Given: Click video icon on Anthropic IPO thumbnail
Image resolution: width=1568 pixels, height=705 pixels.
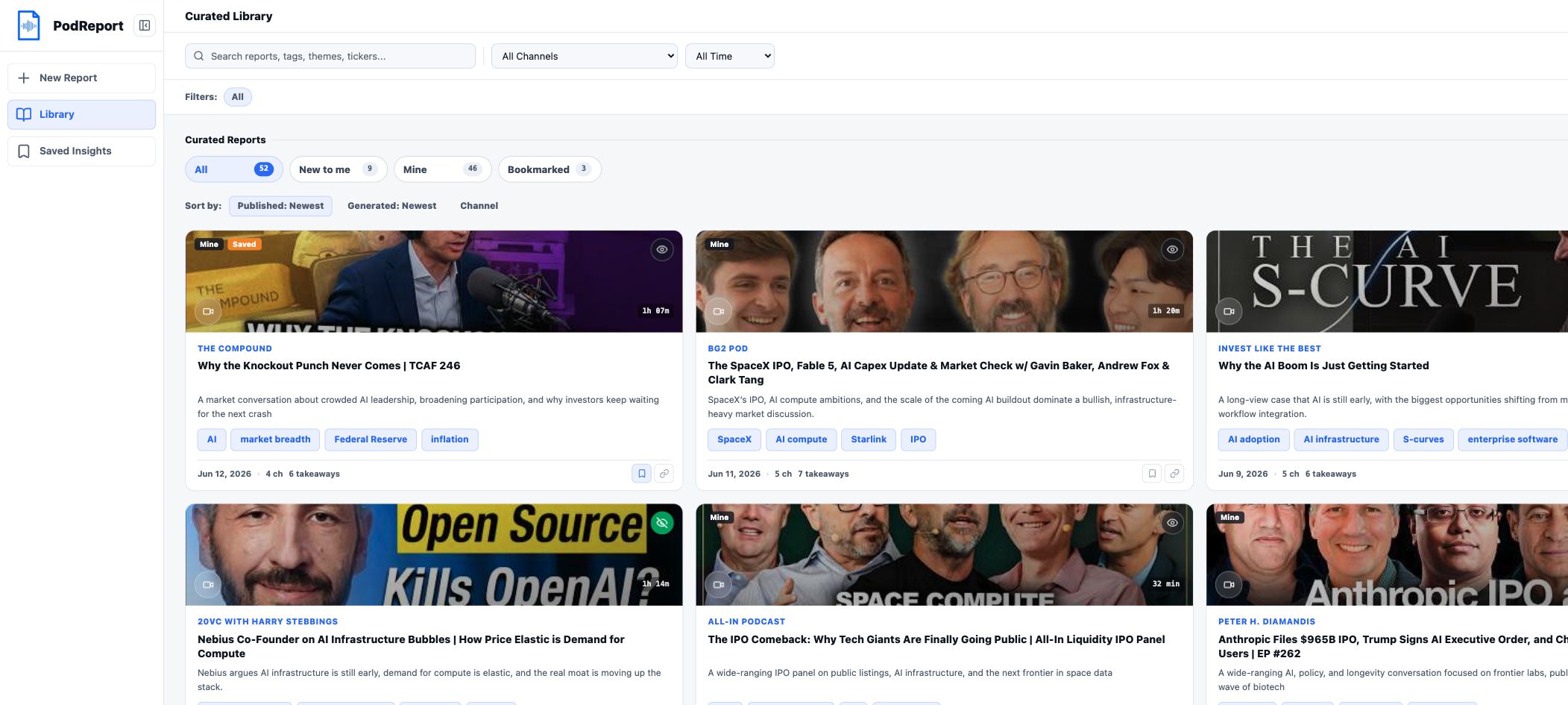Looking at the screenshot, I should click(1229, 584).
